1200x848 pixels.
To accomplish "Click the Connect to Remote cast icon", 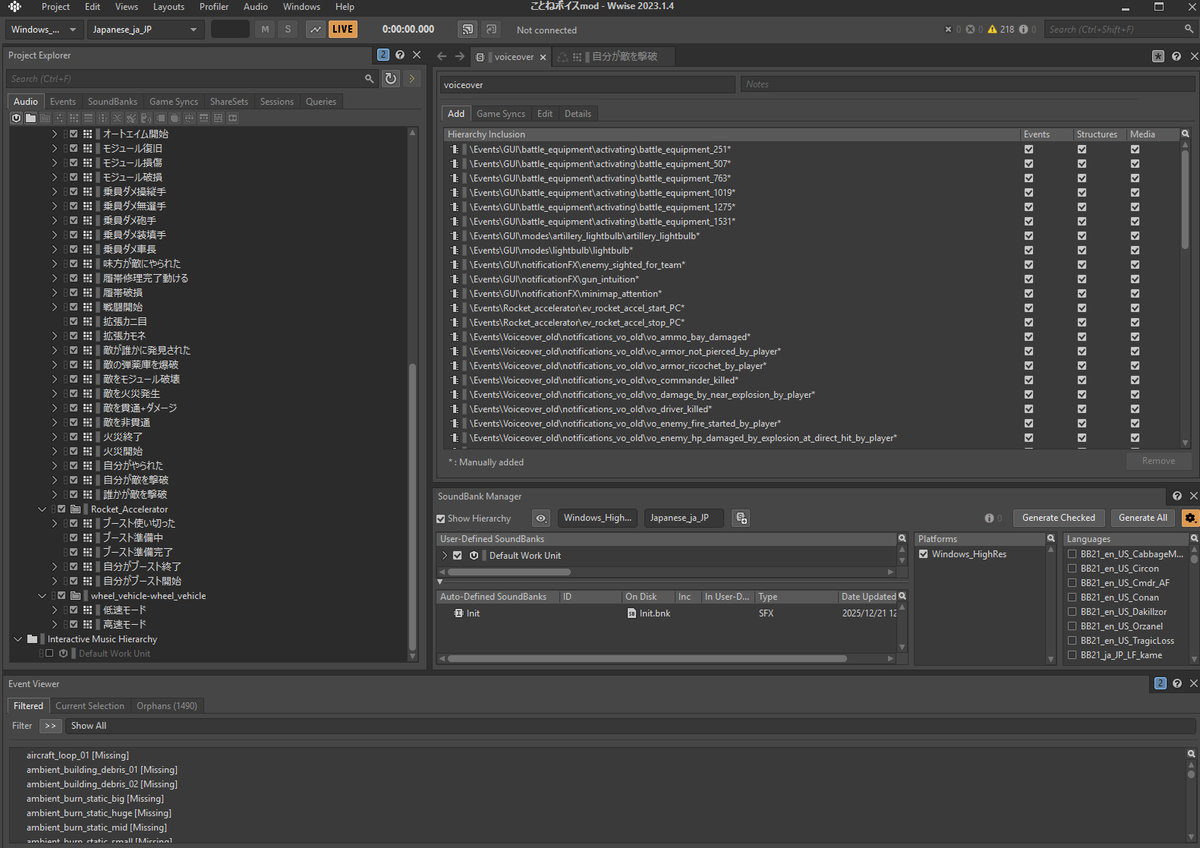I will tap(468, 29).
